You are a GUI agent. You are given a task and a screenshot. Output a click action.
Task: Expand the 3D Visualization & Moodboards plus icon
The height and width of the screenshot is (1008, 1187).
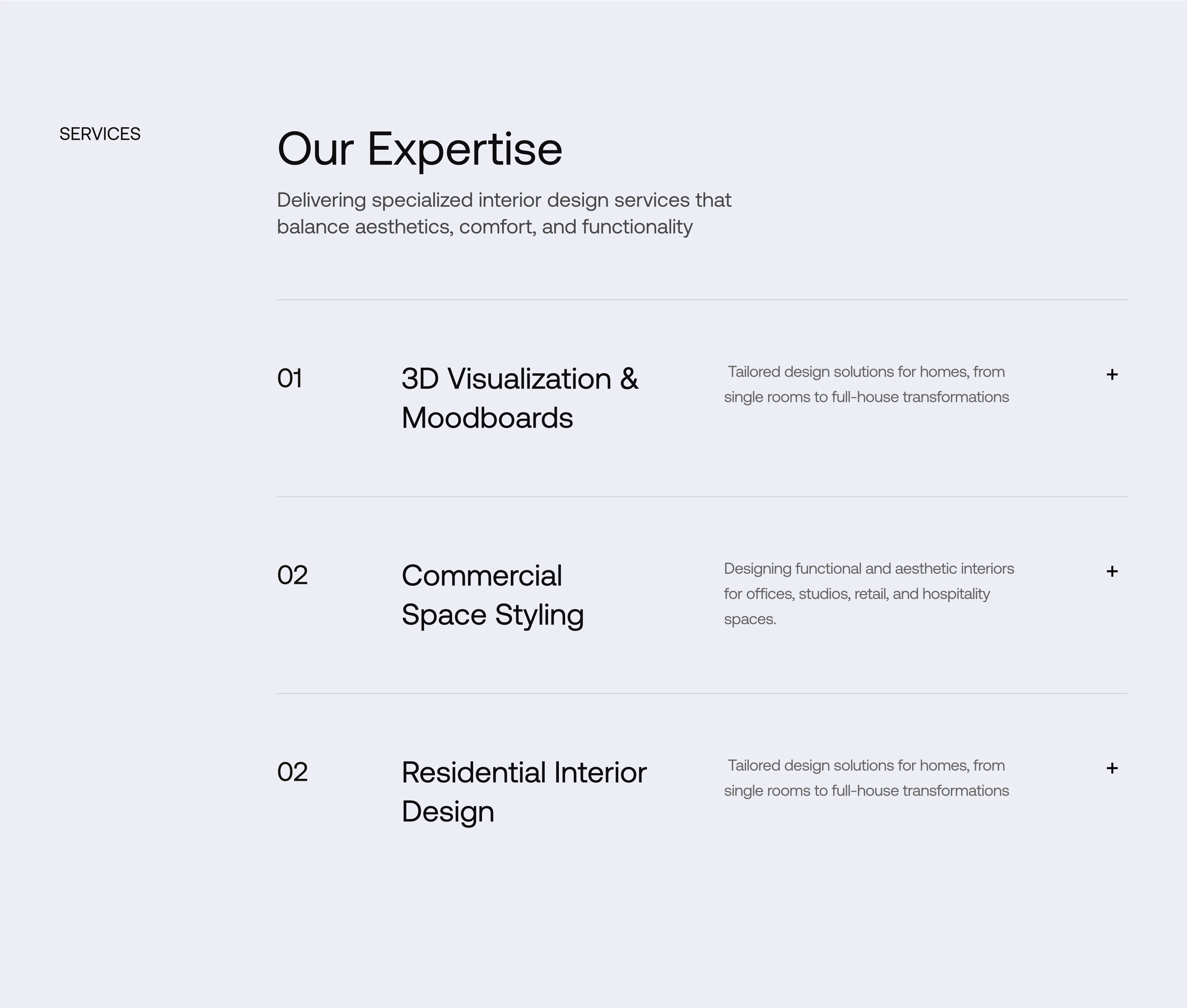1111,374
